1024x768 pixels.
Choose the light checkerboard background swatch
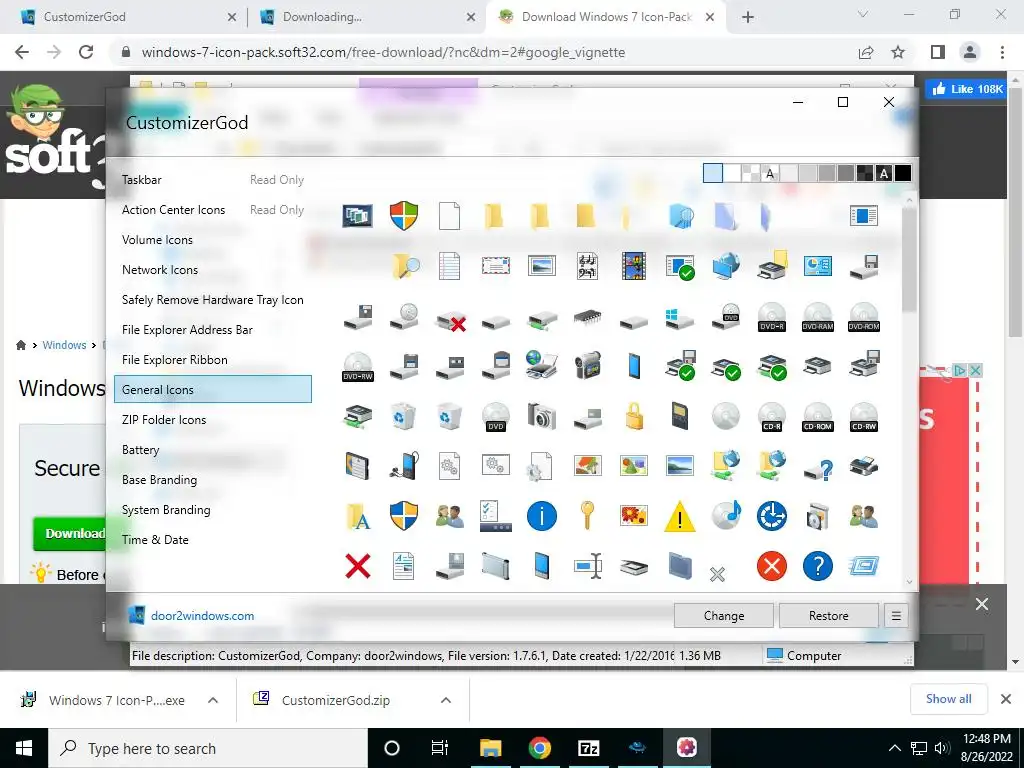[751, 173]
